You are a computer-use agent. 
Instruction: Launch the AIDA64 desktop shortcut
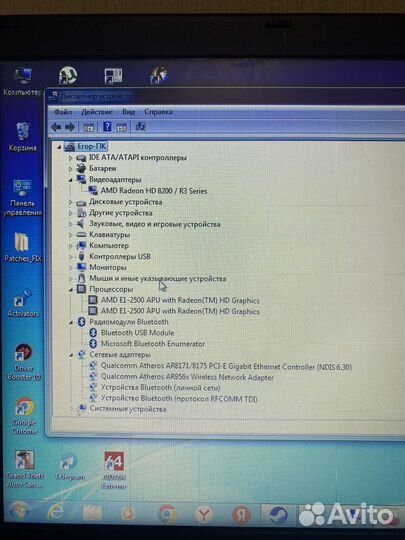click(114, 470)
